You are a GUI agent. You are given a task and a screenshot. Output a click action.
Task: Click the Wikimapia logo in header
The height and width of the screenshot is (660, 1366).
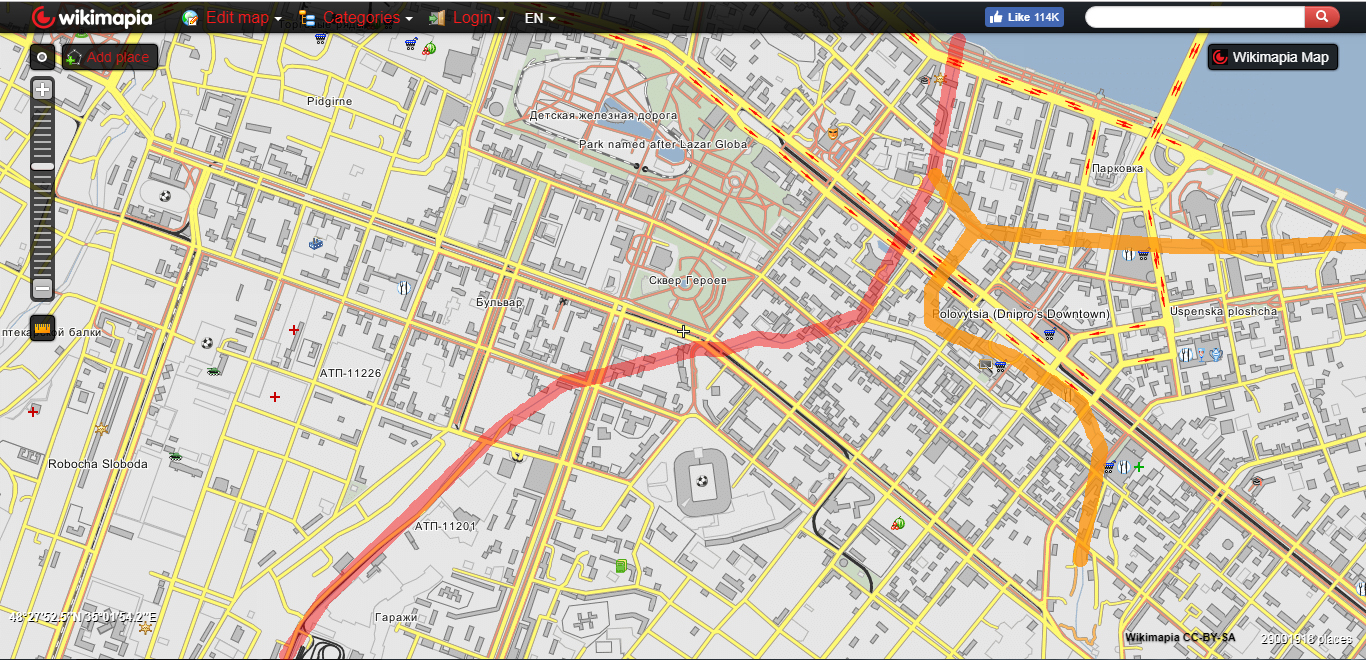[91, 17]
